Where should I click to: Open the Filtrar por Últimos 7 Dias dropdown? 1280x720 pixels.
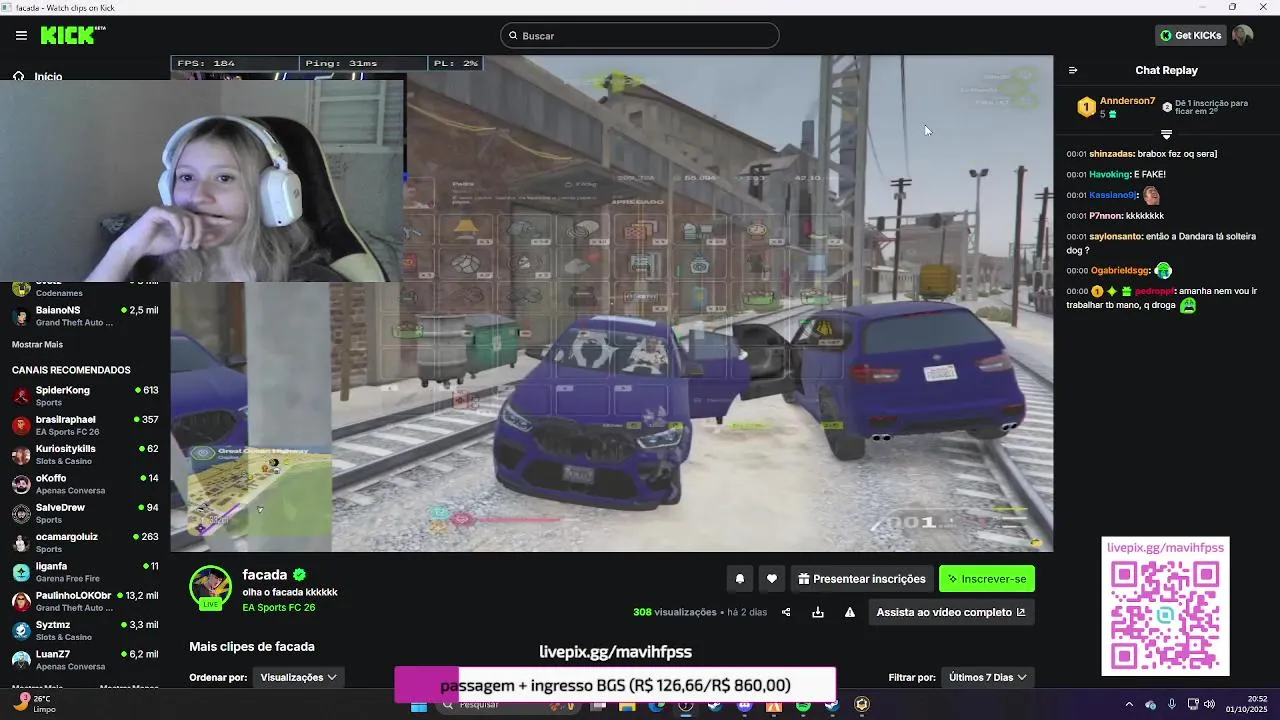pyautogui.click(x=988, y=677)
